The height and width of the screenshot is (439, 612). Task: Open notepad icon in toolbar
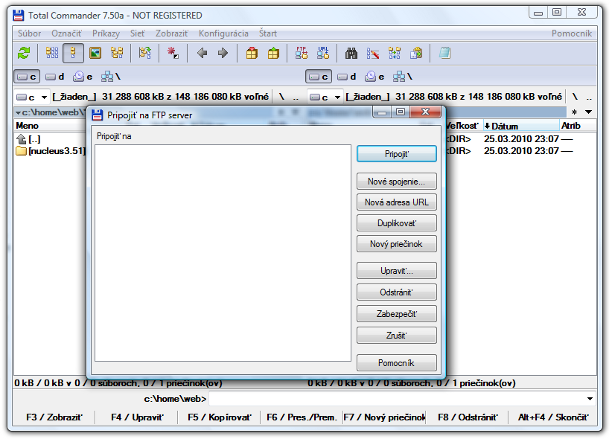point(444,53)
